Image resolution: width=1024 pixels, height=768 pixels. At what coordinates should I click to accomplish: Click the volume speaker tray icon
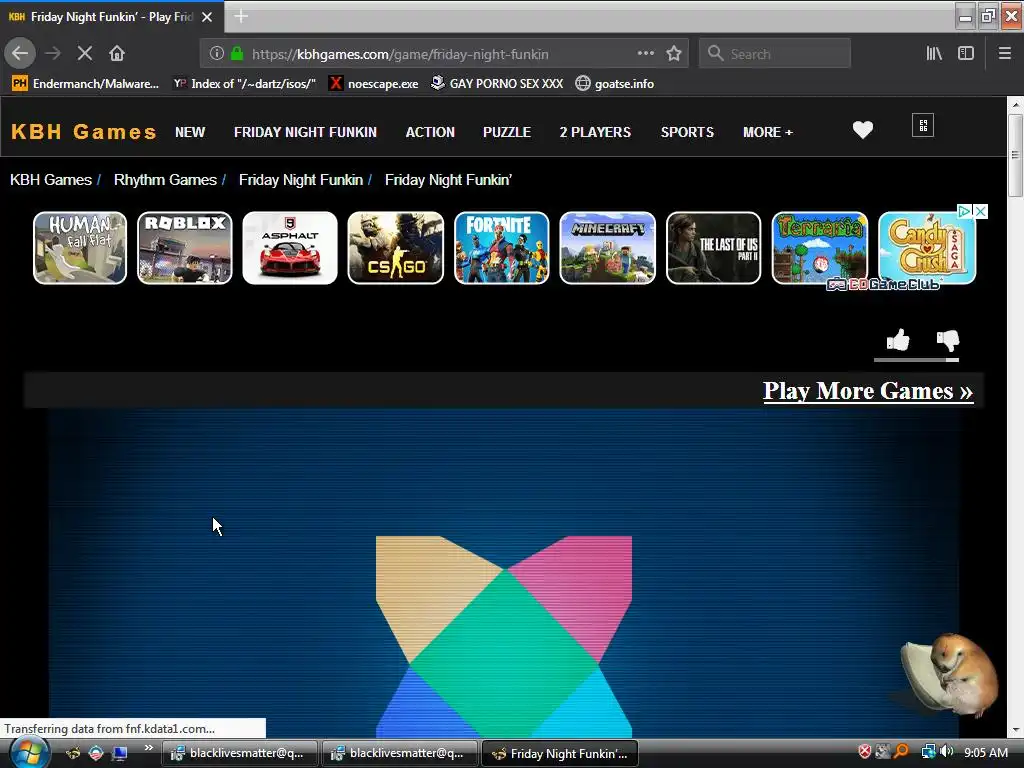pos(947,752)
